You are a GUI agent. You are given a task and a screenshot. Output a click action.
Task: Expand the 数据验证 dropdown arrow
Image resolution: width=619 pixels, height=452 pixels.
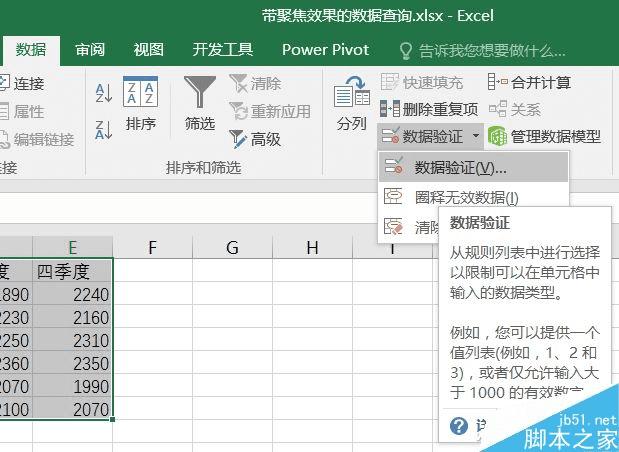click(476, 137)
